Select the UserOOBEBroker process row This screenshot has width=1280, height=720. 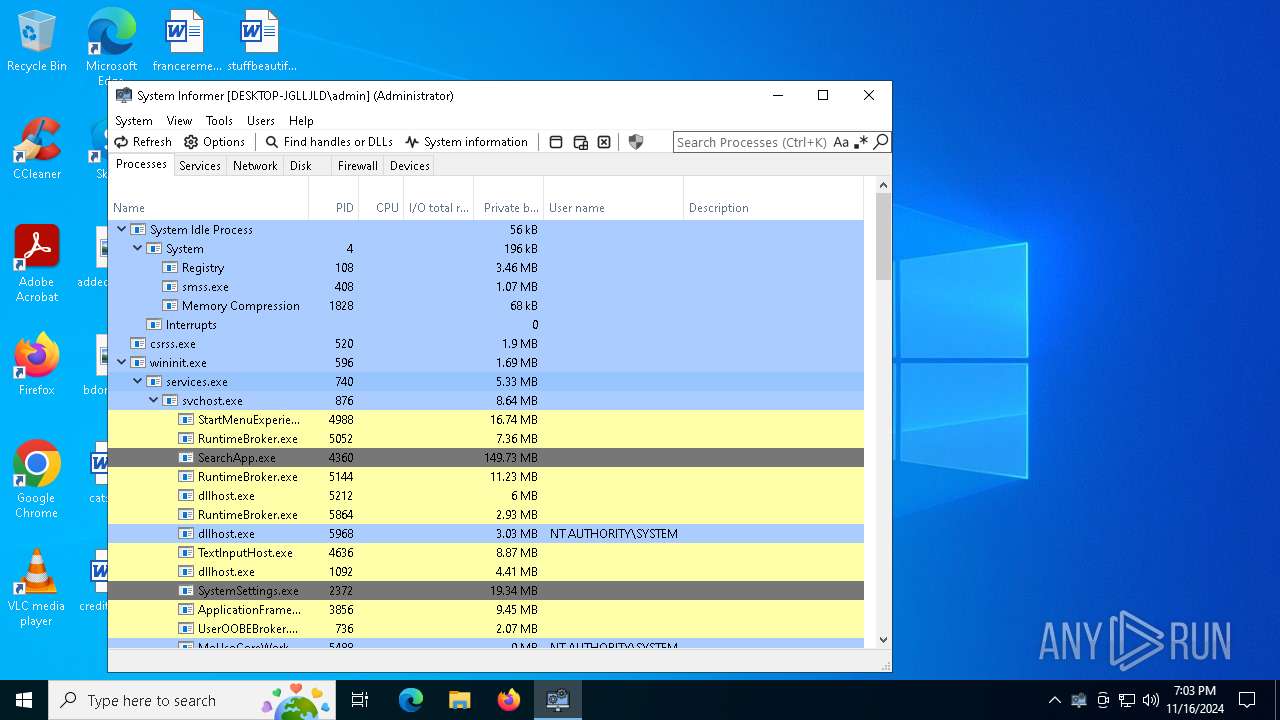click(486, 629)
